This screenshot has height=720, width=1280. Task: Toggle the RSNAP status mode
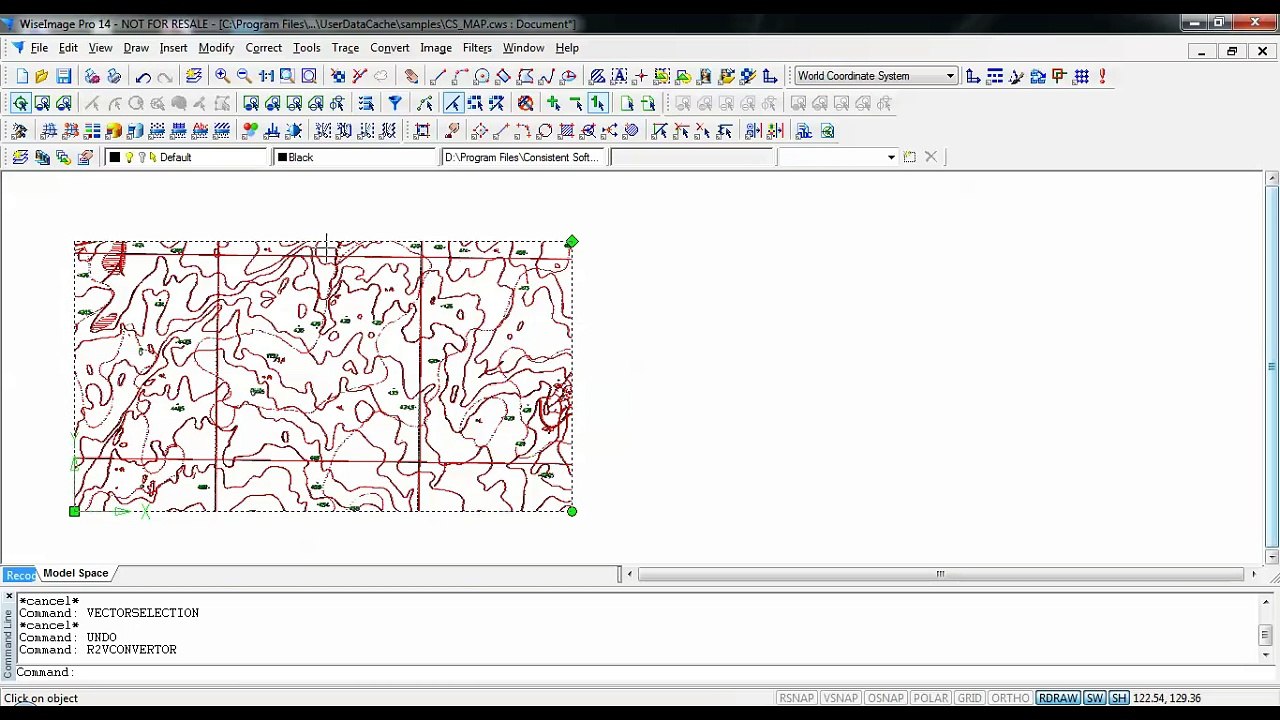point(797,698)
